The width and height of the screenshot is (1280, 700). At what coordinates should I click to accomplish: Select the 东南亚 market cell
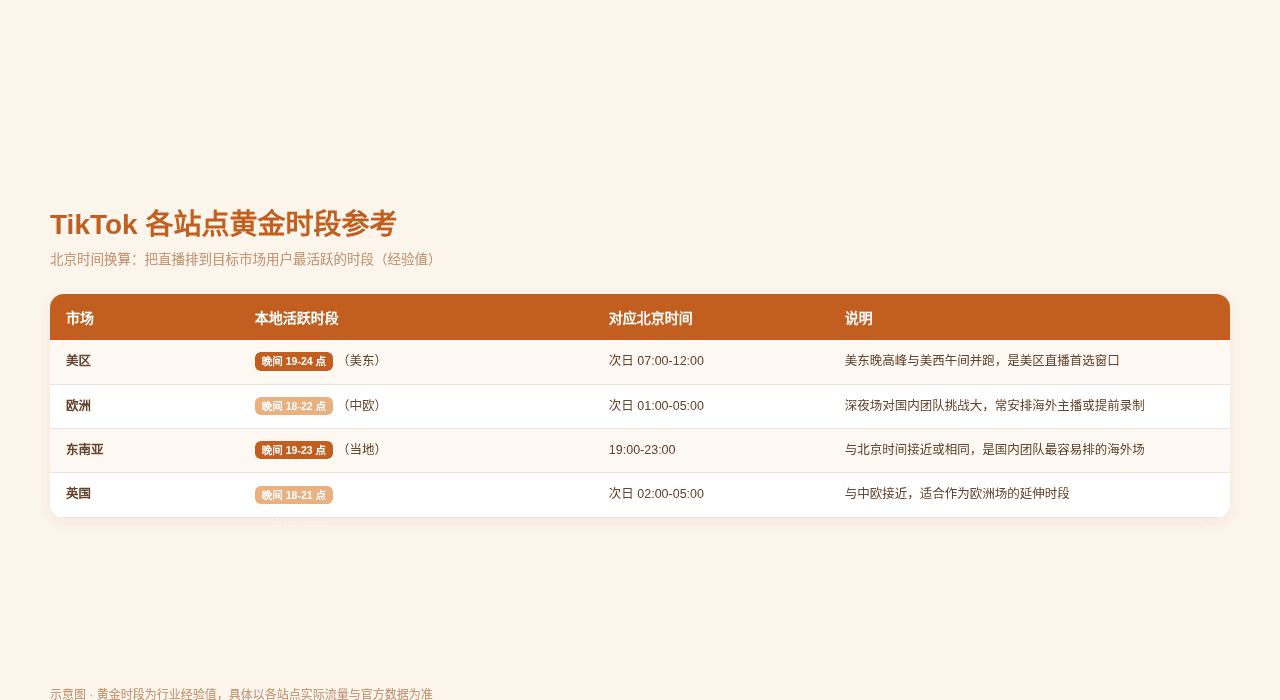pos(85,450)
